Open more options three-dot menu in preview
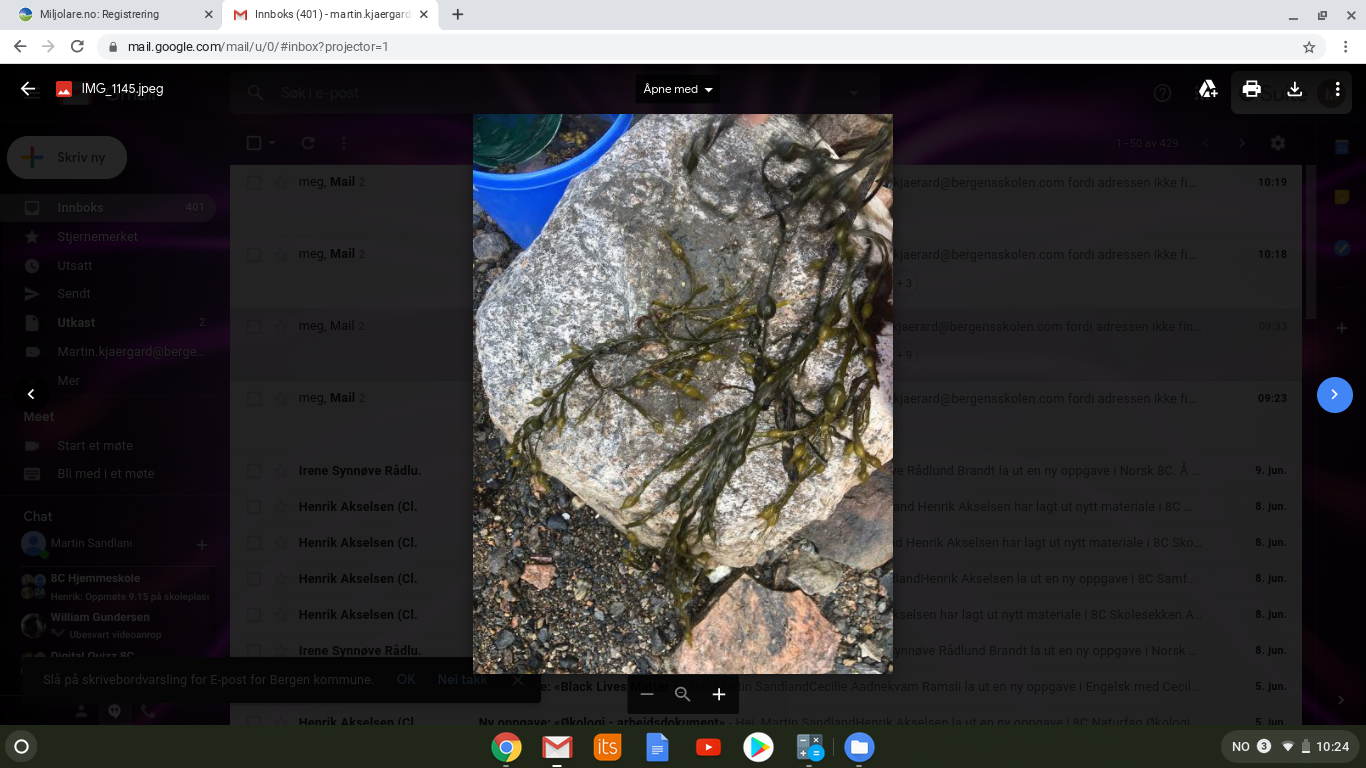 (x=1337, y=90)
